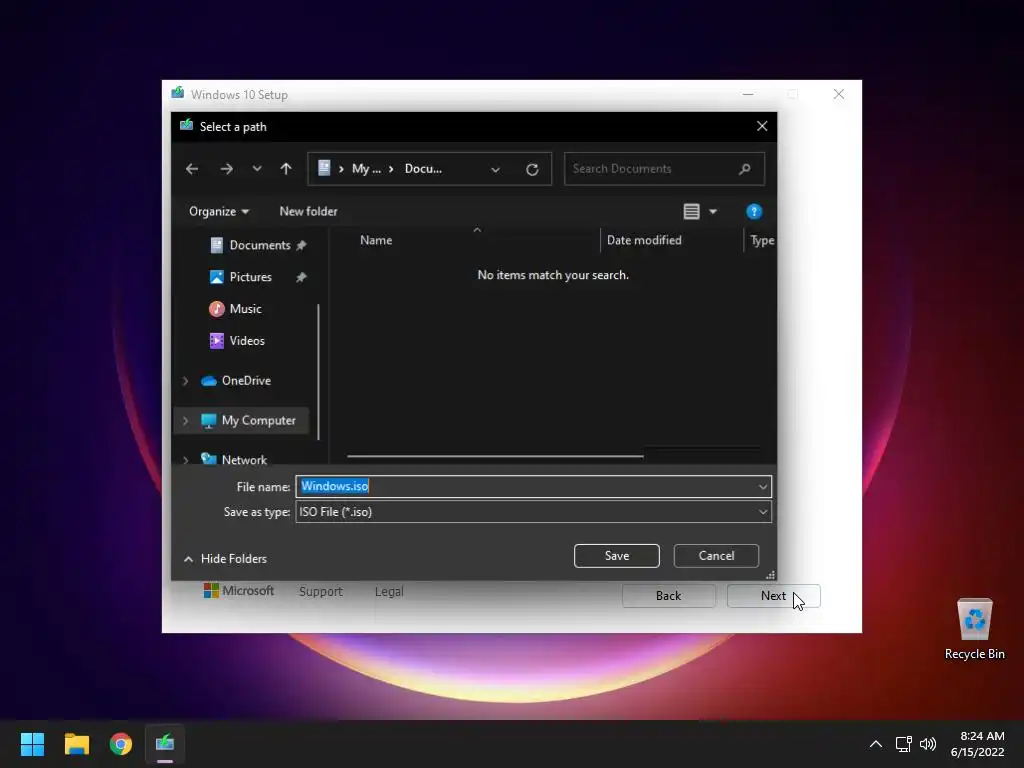
Task: Open recent locations chevron beside forward arrow
Action: 257,169
